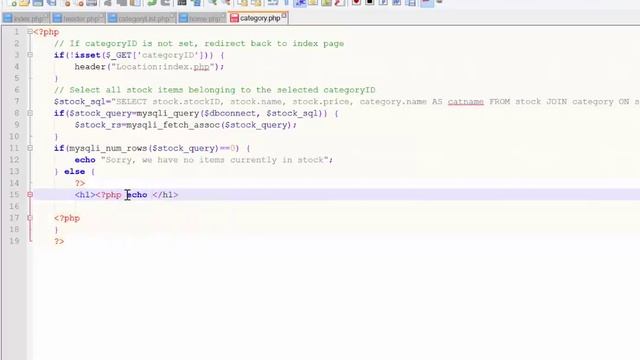This screenshot has height=360, width=640.
Task: Click the Zoom In magnifier icon
Action: (213, 3)
